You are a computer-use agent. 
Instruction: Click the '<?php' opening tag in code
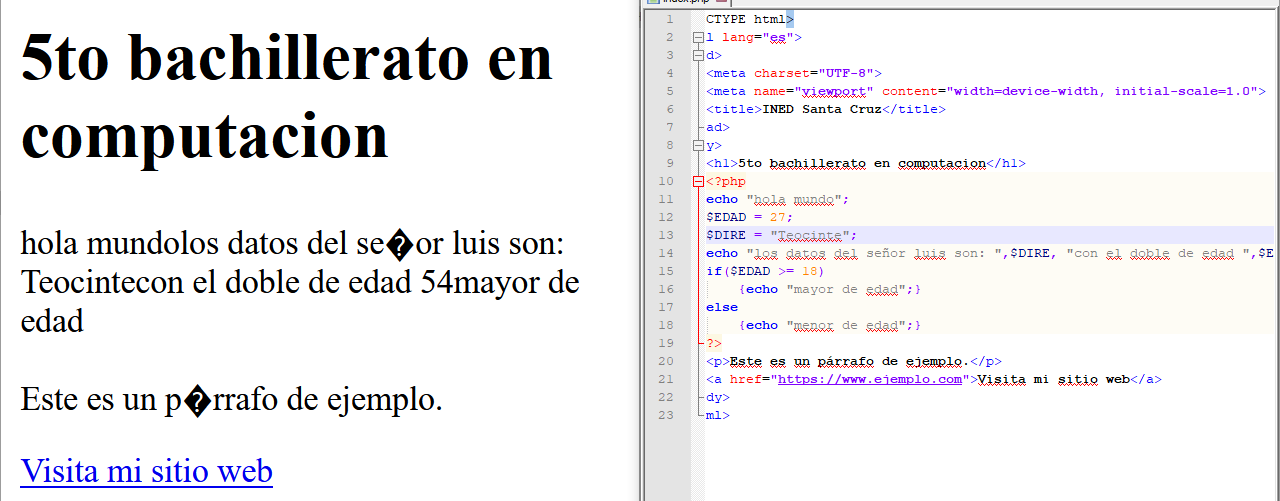point(726,181)
